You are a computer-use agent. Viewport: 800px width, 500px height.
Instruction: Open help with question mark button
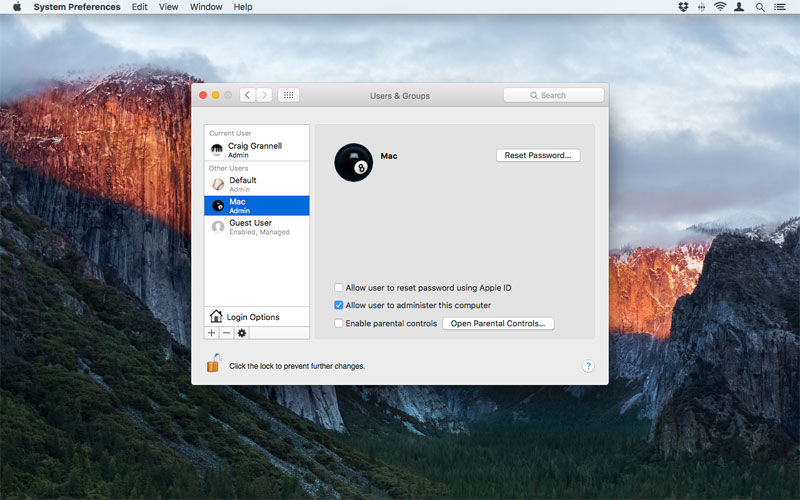[x=588, y=366]
